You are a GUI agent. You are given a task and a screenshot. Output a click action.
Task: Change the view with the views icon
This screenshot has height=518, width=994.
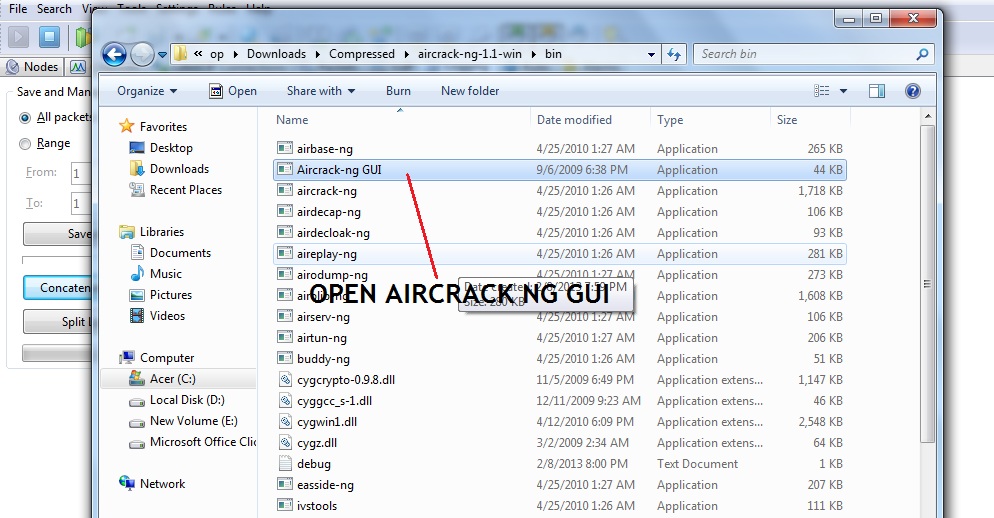(x=822, y=91)
